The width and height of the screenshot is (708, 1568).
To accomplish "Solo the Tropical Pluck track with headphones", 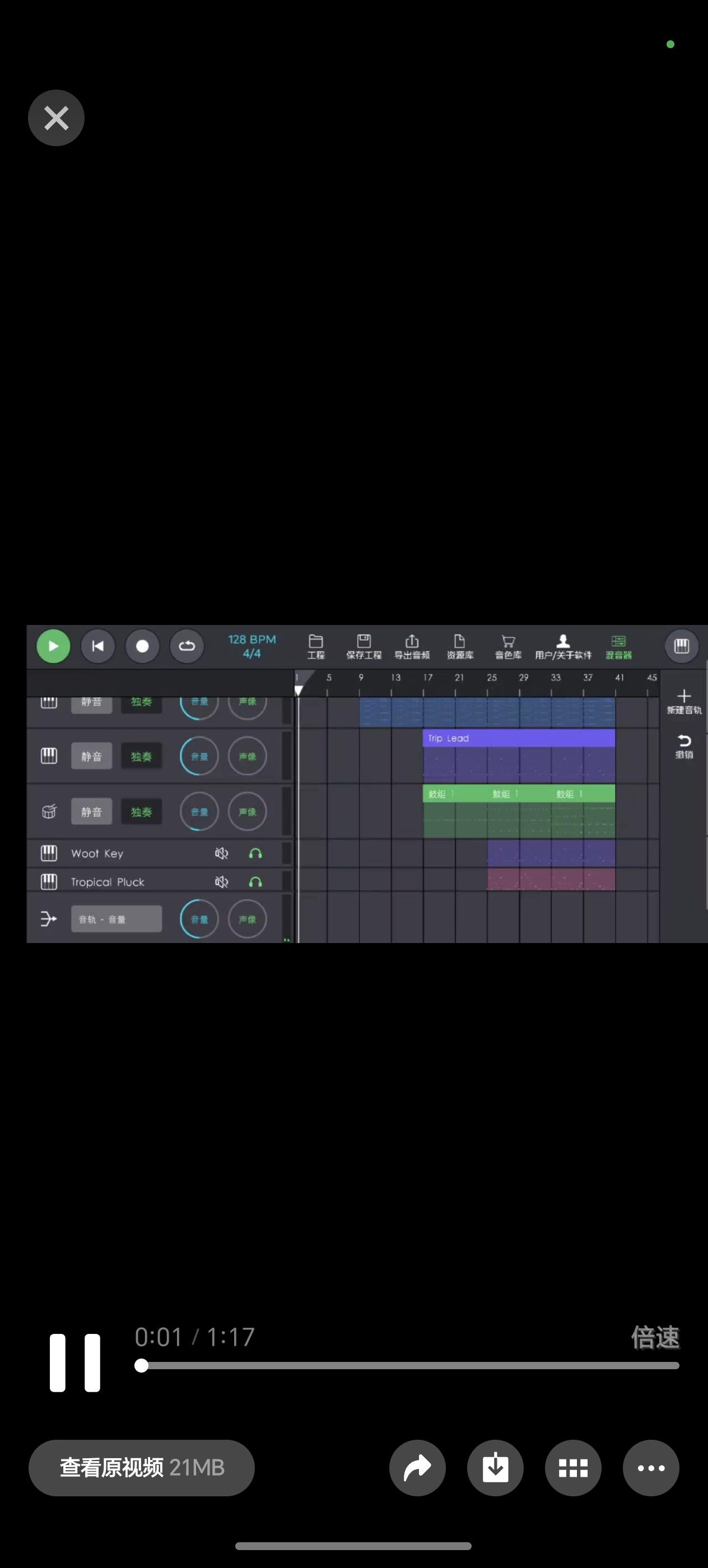I will (255, 882).
